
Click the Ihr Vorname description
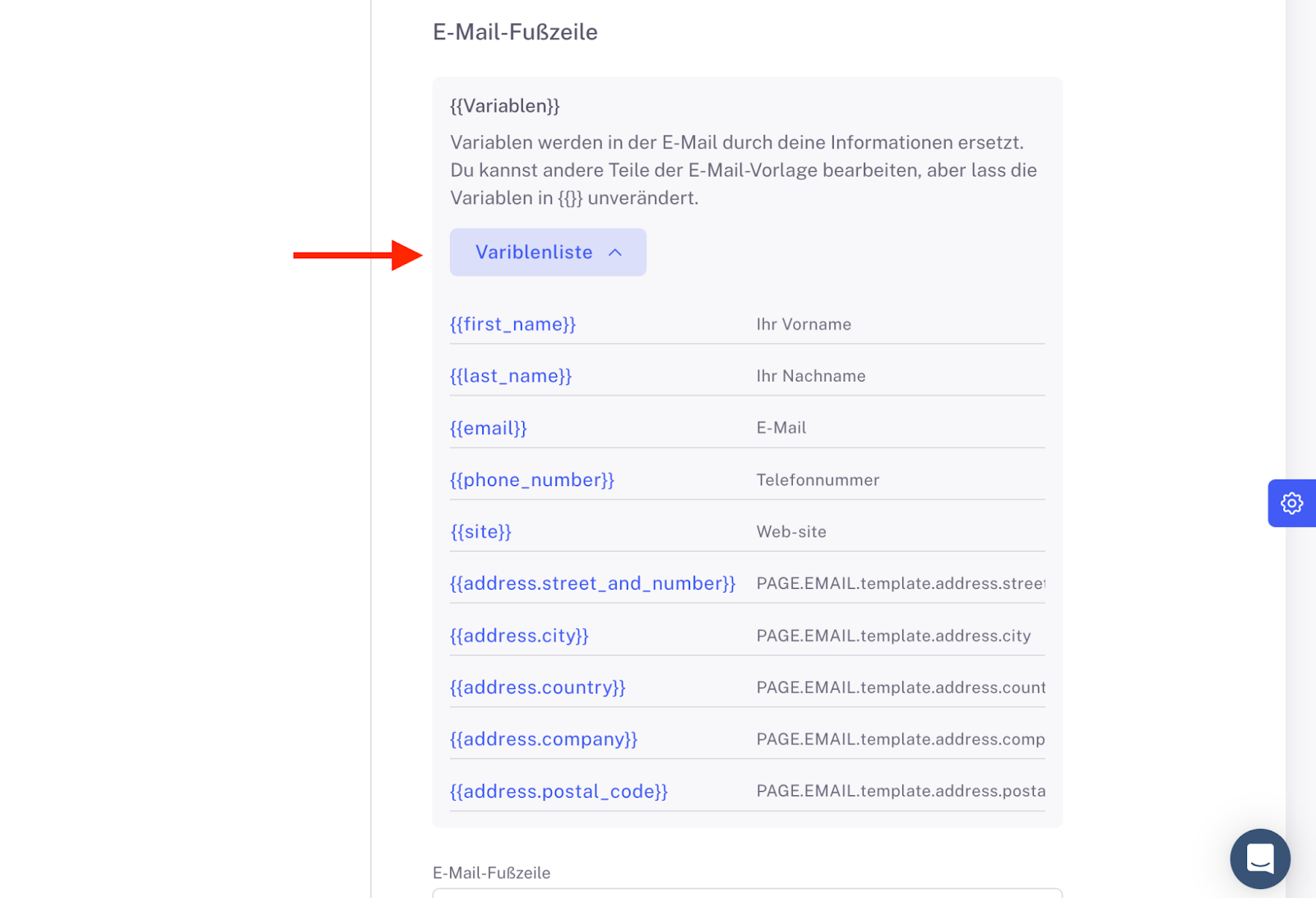click(x=804, y=324)
